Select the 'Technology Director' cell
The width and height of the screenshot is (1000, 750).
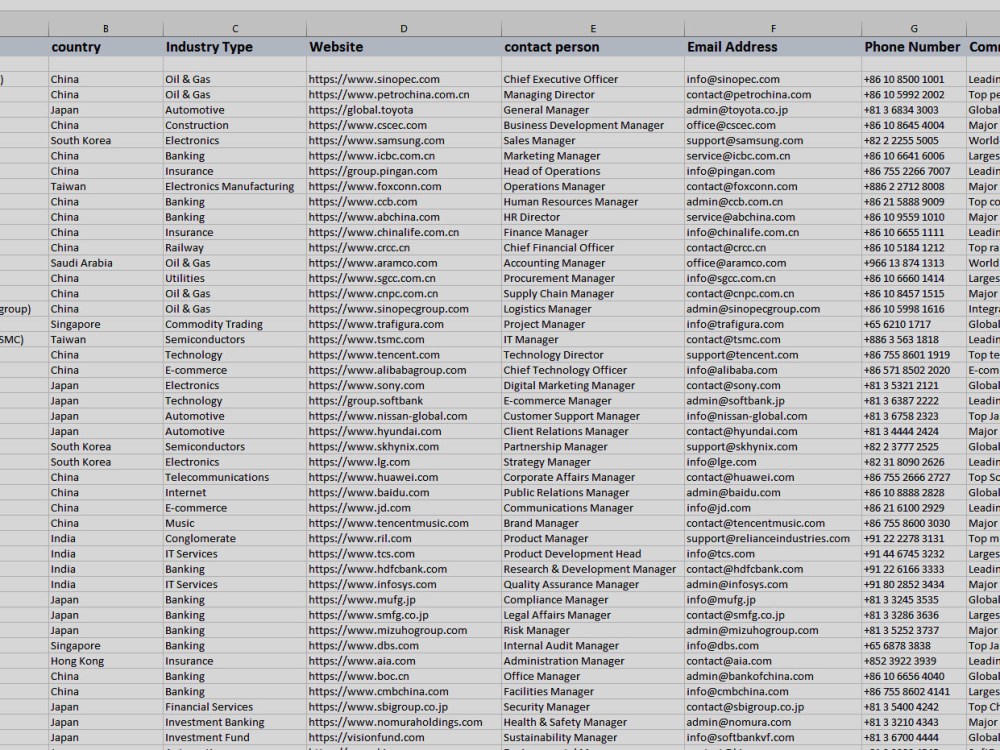pyautogui.click(x=593, y=355)
